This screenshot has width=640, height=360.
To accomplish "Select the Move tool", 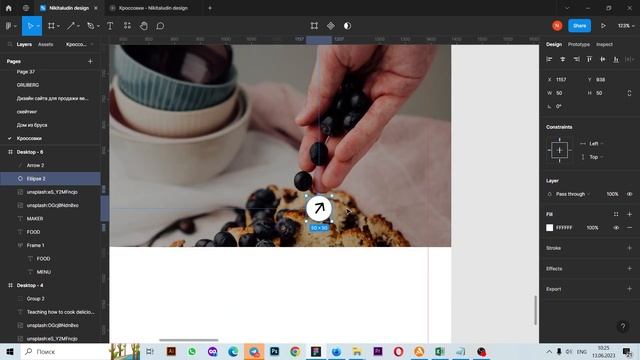I will click(x=29, y=26).
